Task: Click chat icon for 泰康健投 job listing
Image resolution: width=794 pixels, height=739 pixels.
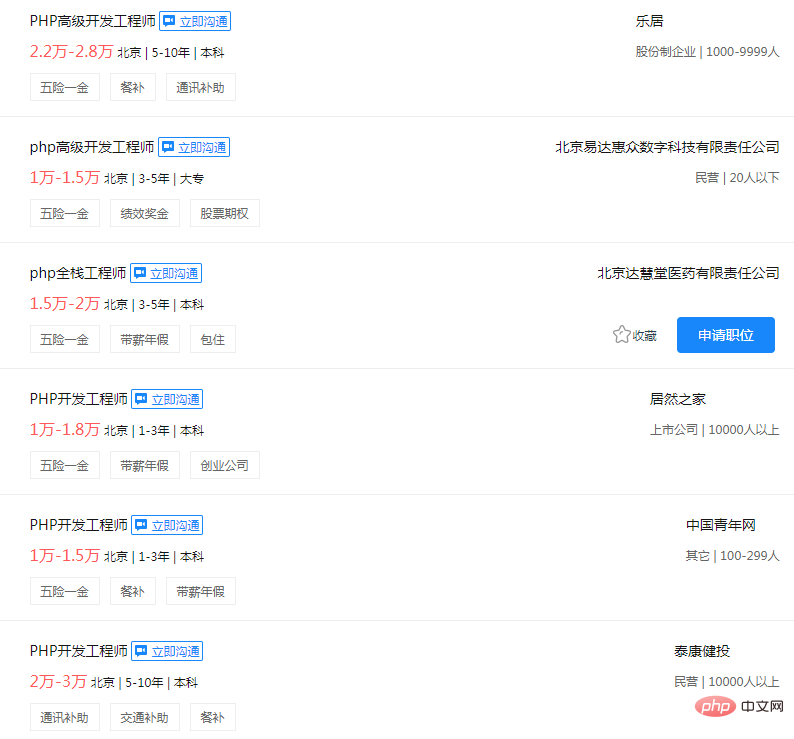Action: tap(141, 651)
